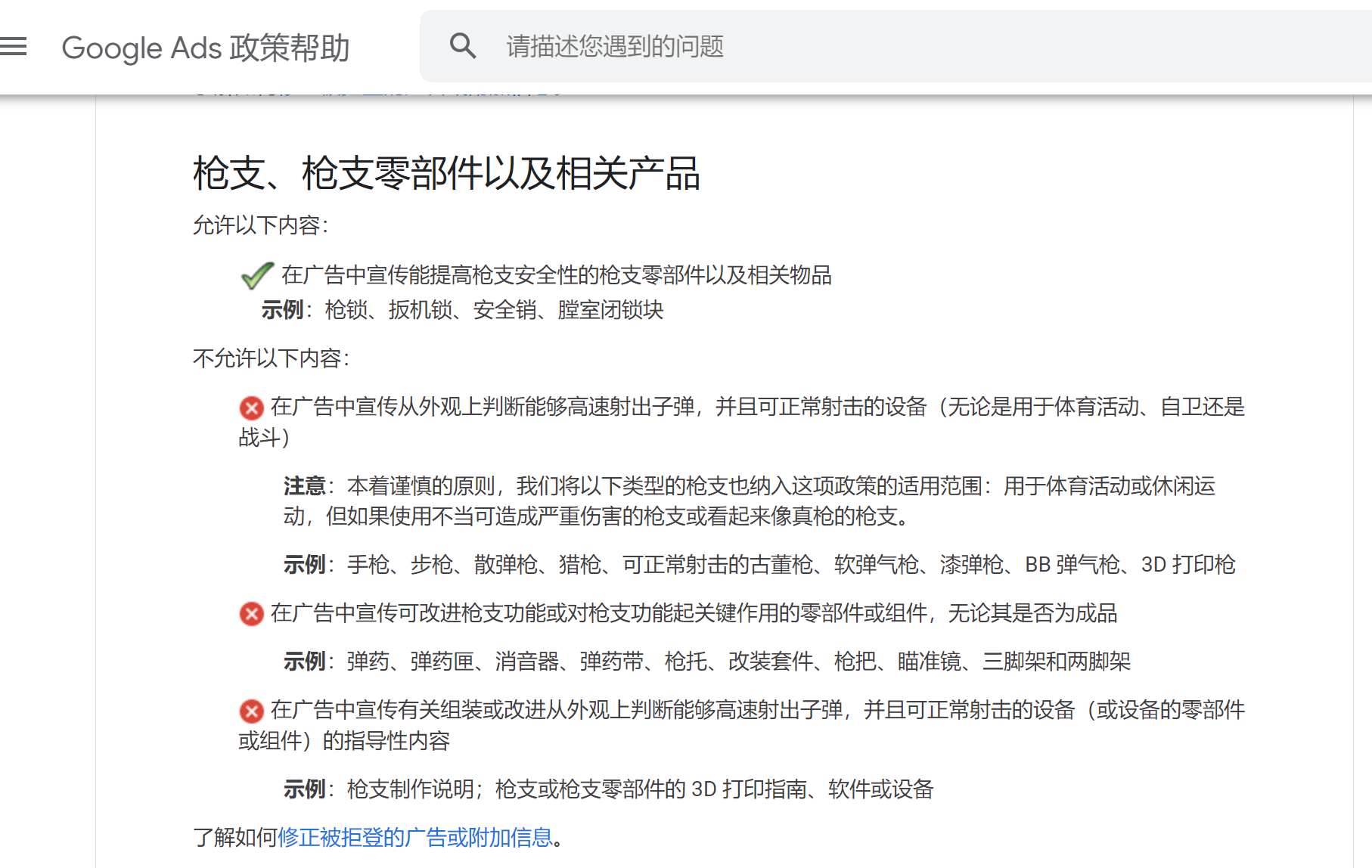Screen dimensions: 1372x868
Task: Click the green checkmark icon
Action: [257, 275]
